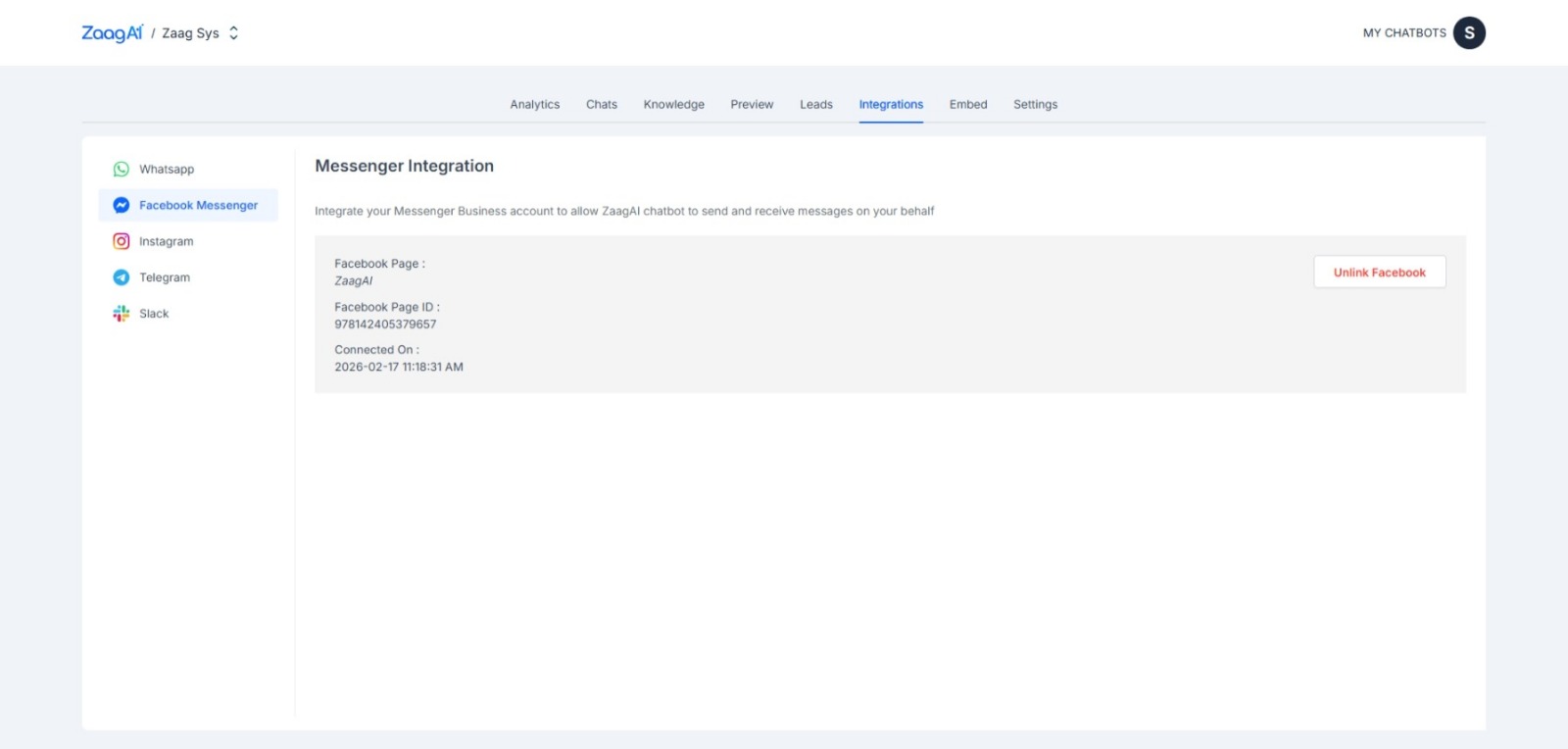The width and height of the screenshot is (1568, 749).
Task: Click the Facebook Page name ZaagAI
Action: click(x=354, y=281)
